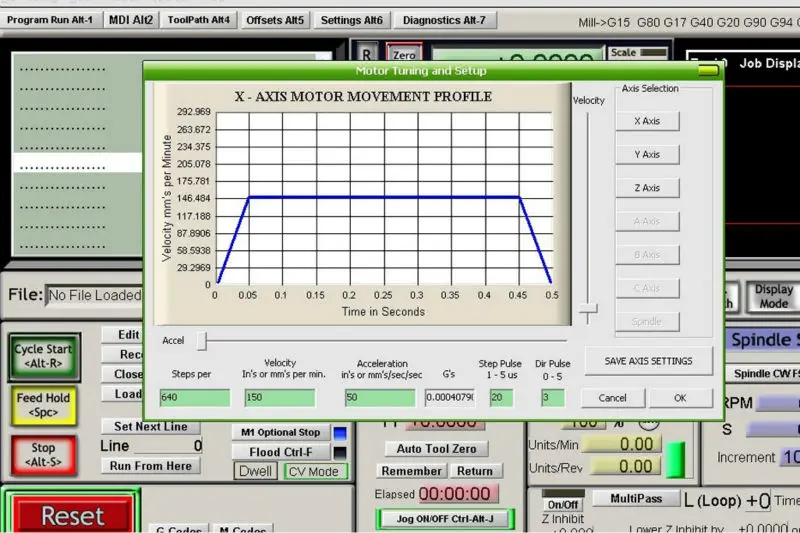Toggle Jog ON/OFF Ctrl-Alt-J
800x533 pixels.
(x=446, y=518)
